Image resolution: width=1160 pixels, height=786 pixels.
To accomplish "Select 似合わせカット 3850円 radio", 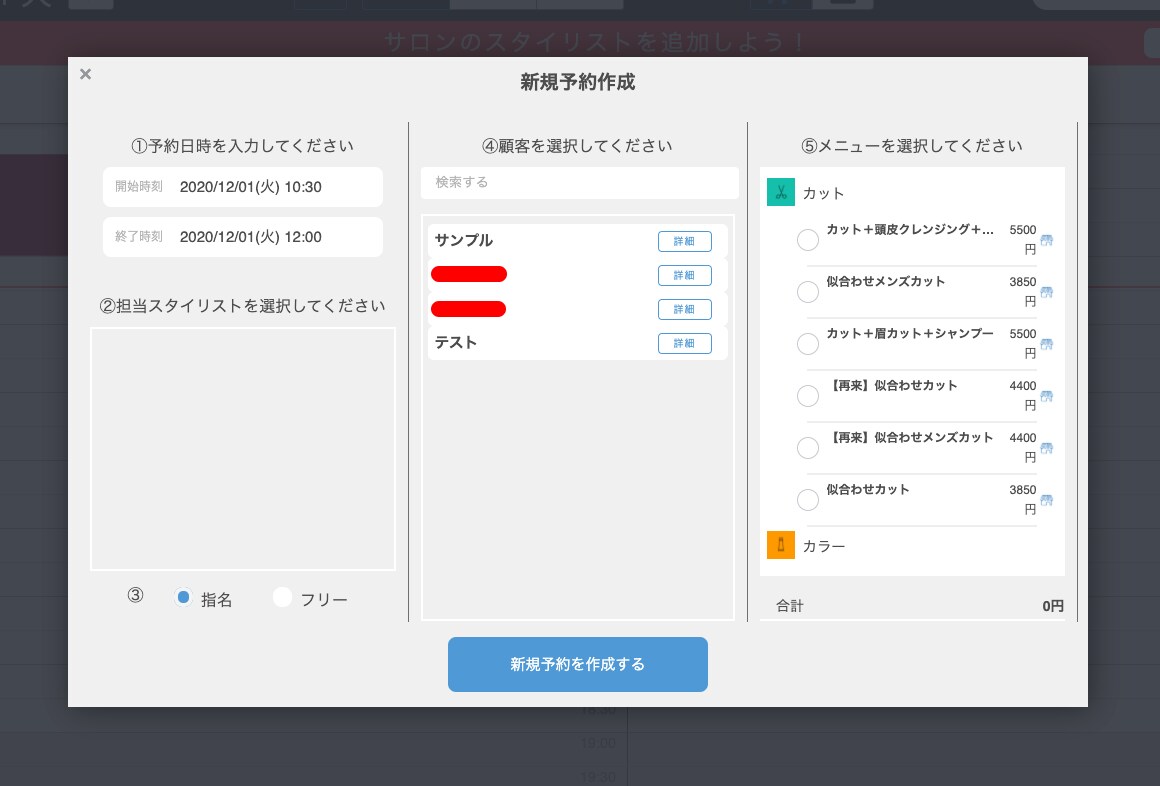I will click(x=808, y=500).
